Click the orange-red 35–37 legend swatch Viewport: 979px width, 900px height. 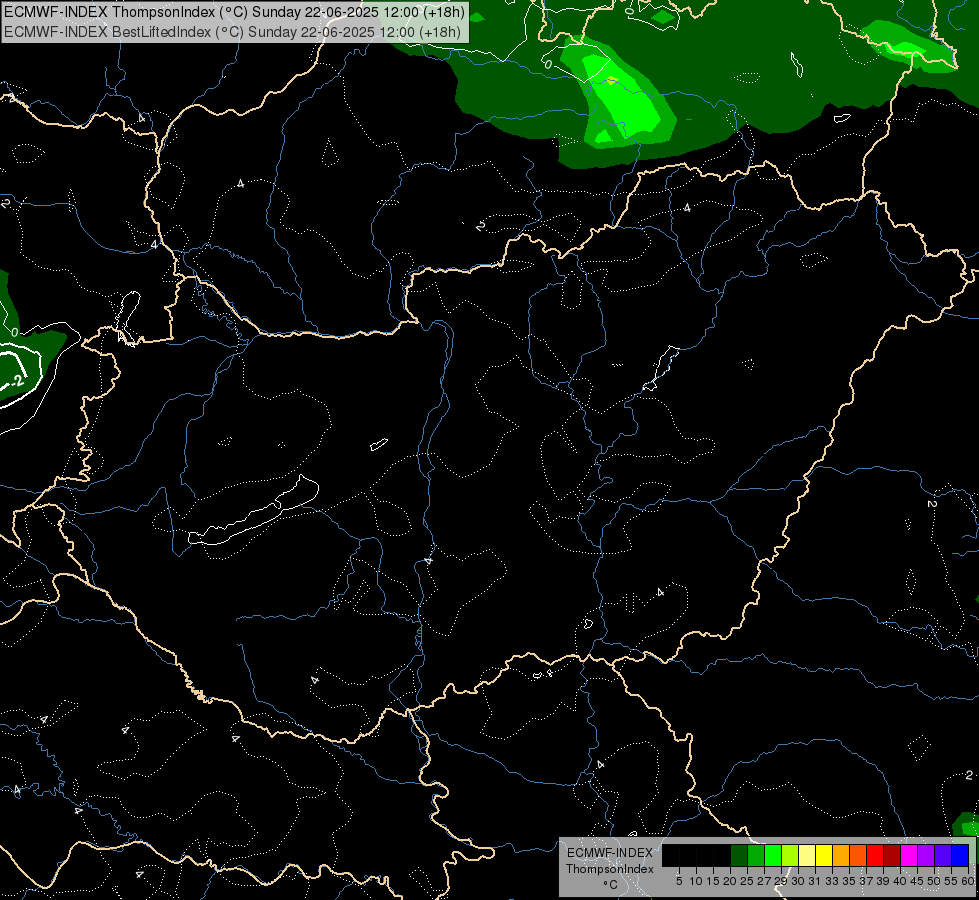point(858,855)
